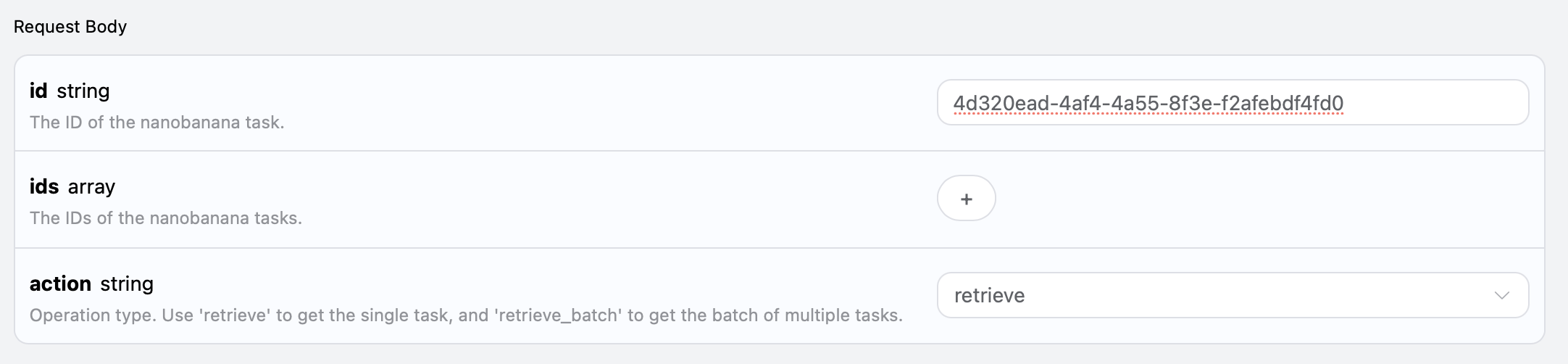The image size is (1568, 364).
Task: Click the bold ids parameter name
Action: (44, 186)
